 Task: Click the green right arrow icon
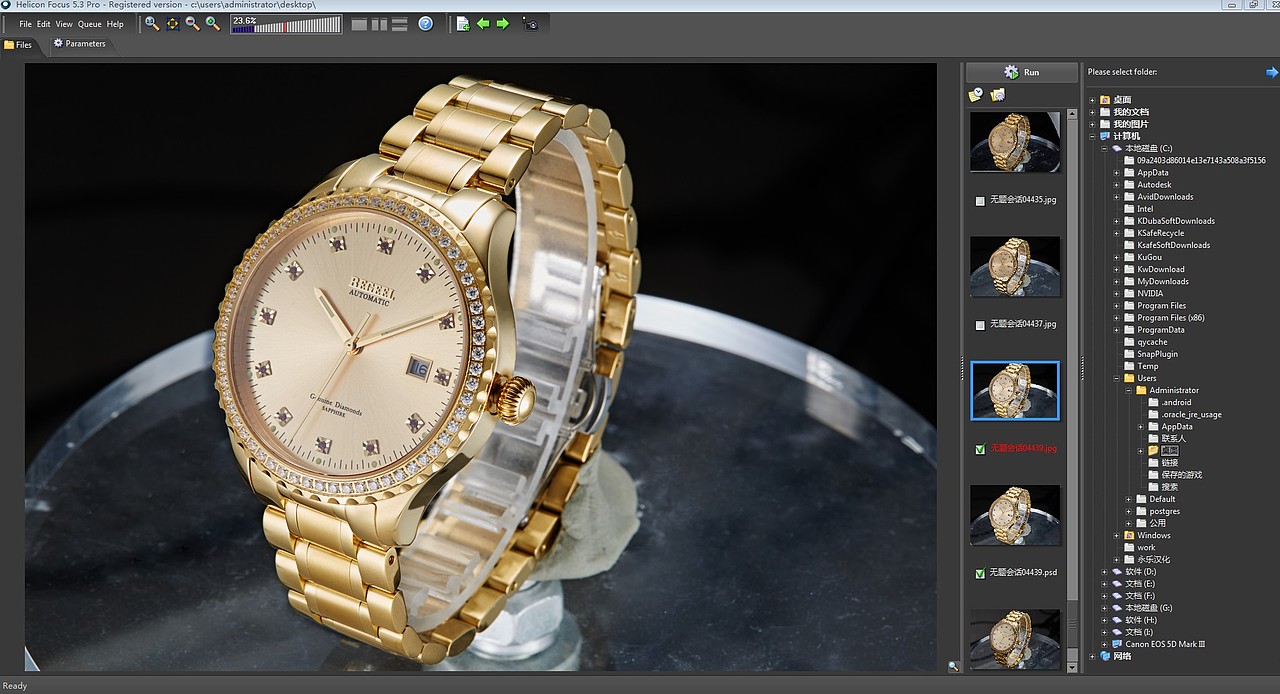[x=503, y=23]
